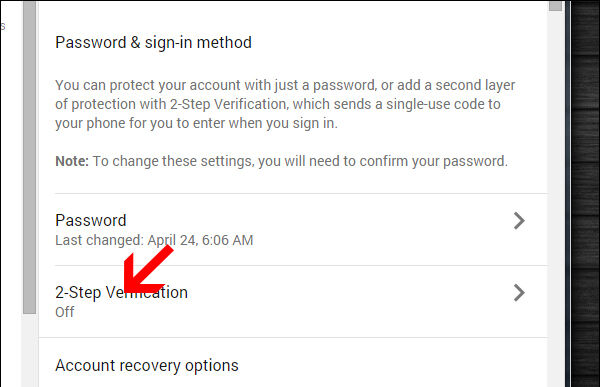Click the 2-Step Verification Off status
Screen dimensions: 600x387
(65, 312)
